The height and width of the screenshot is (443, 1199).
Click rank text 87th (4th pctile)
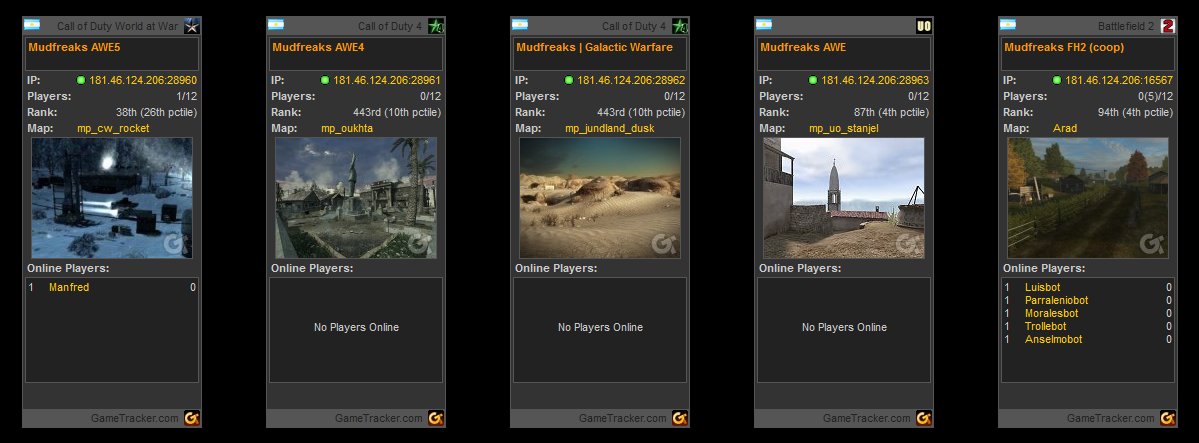click(891, 112)
